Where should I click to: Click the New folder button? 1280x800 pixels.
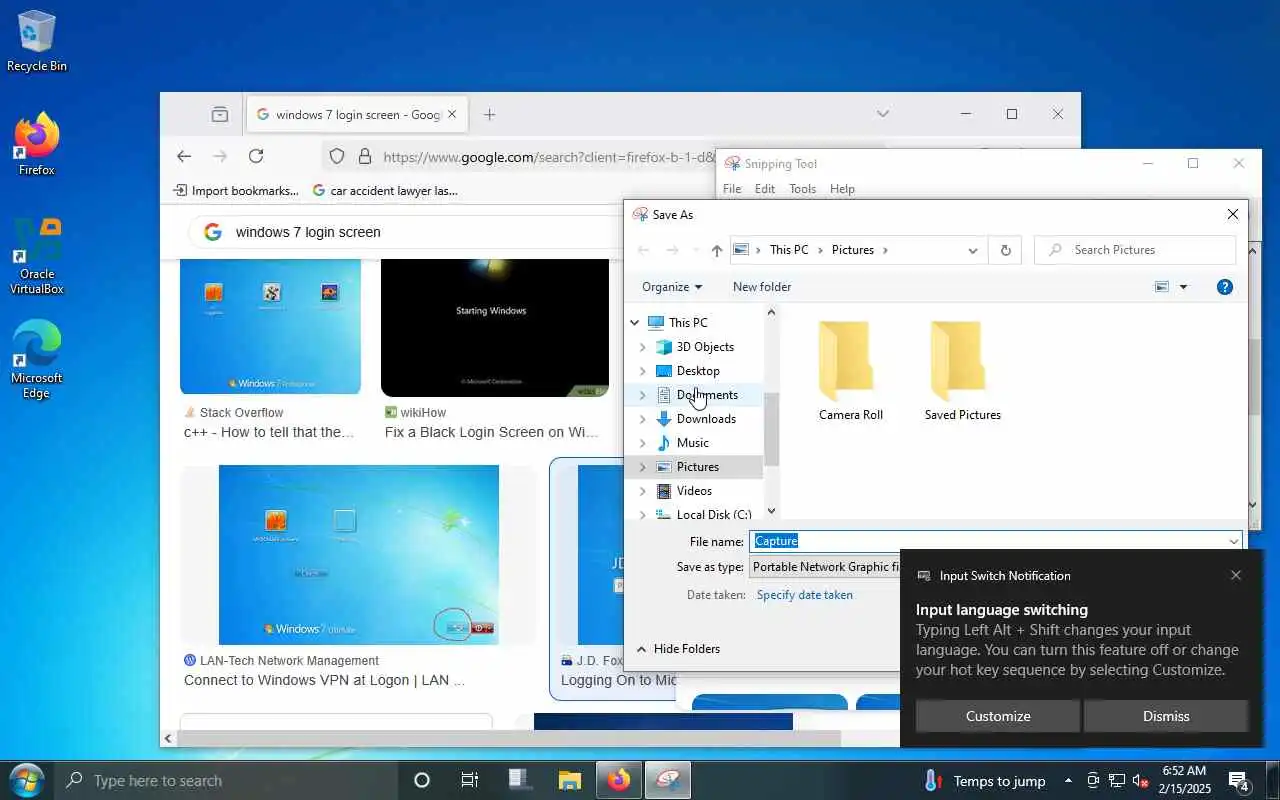click(762, 287)
